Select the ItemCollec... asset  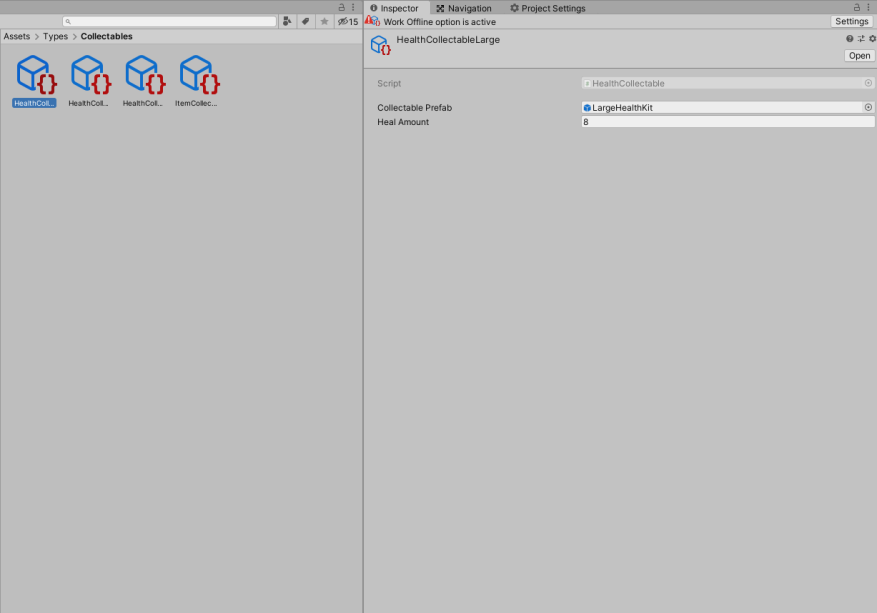coord(196,81)
